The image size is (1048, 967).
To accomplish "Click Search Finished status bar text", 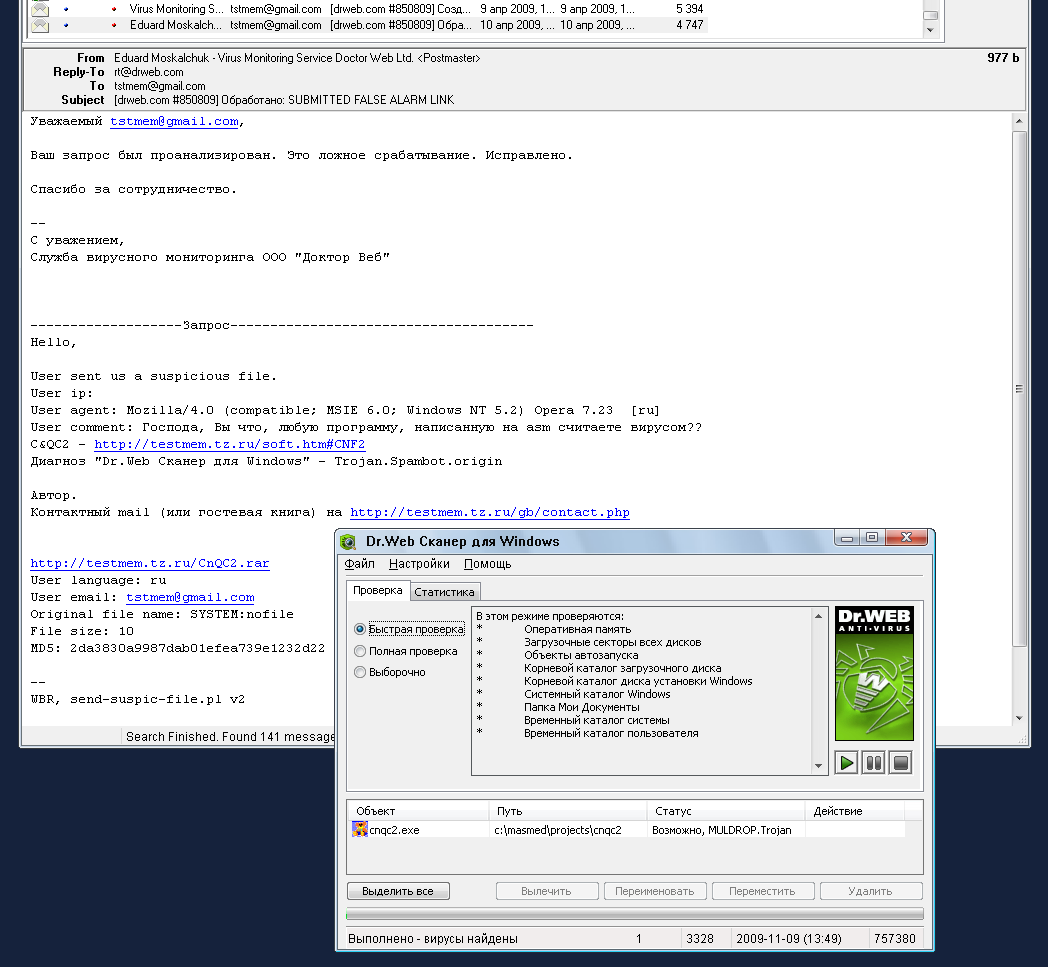I will (230, 736).
